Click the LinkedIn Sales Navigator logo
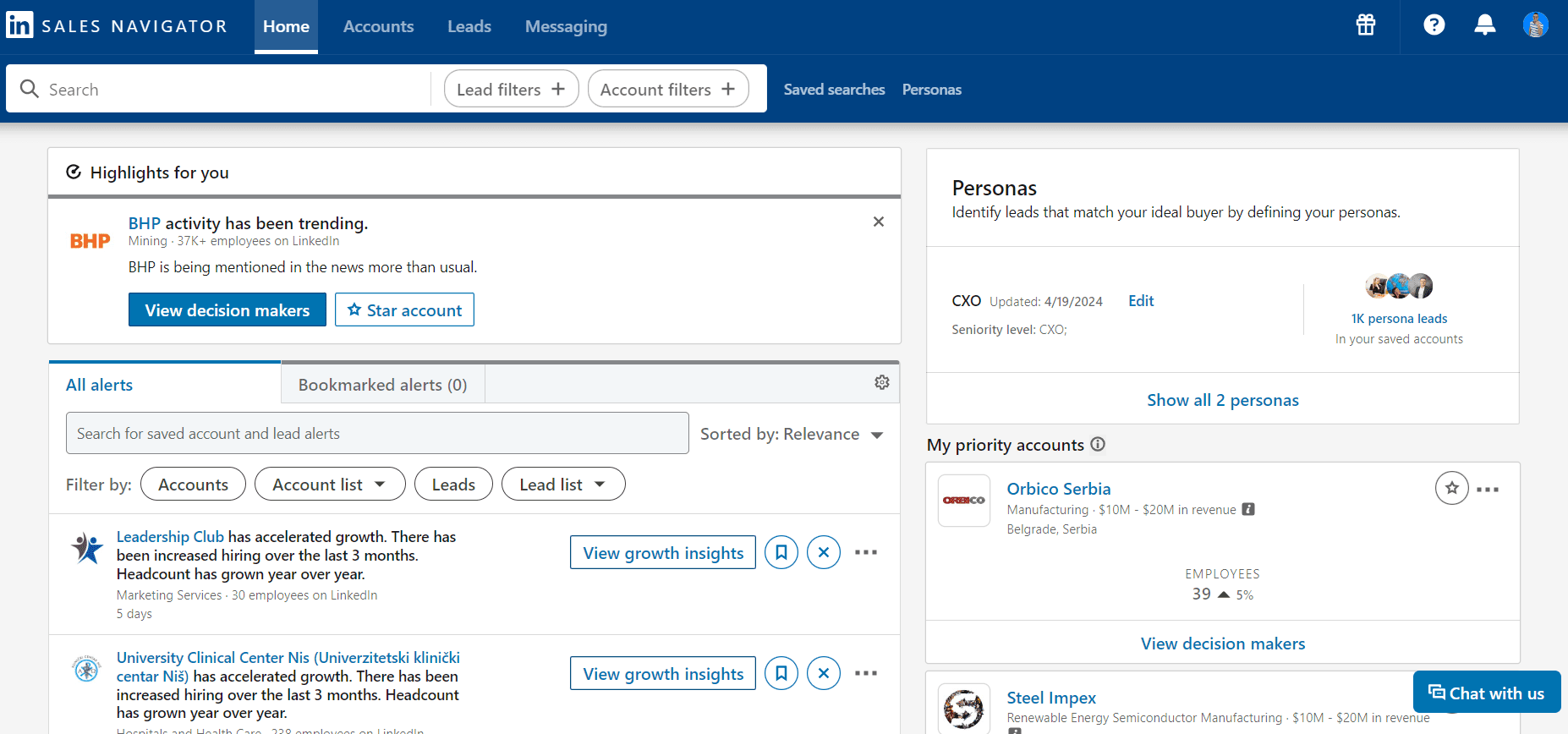The width and height of the screenshot is (1568, 734). pyautogui.click(x=117, y=25)
